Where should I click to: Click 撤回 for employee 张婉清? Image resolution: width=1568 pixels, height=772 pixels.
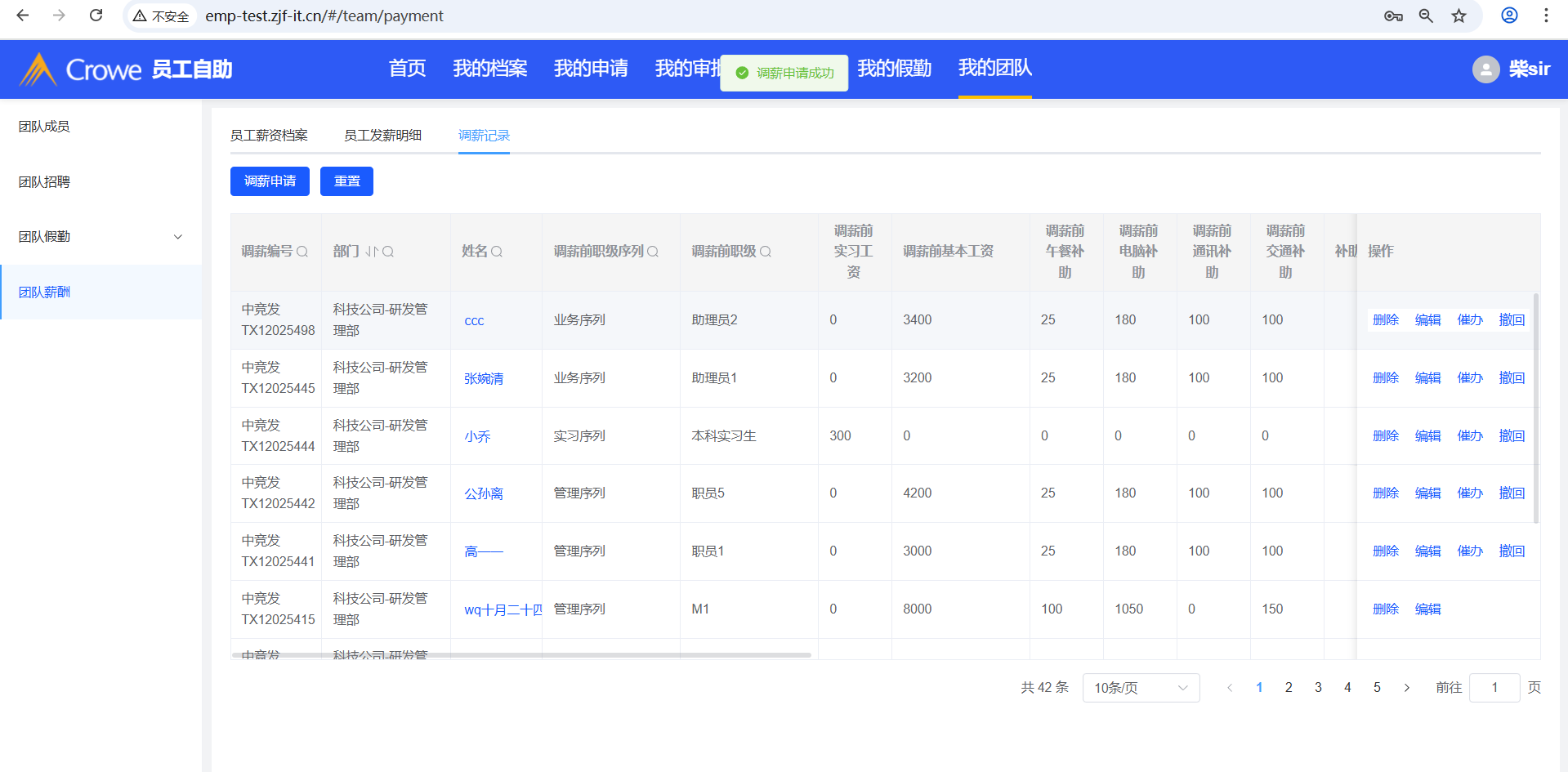(1512, 378)
